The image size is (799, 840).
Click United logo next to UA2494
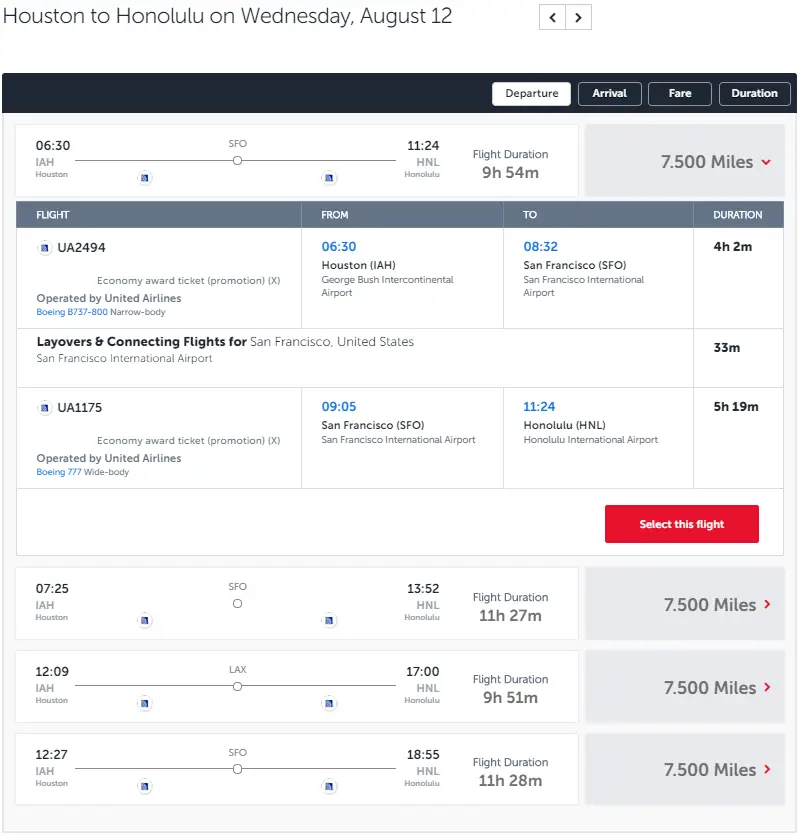coord(45,248)
